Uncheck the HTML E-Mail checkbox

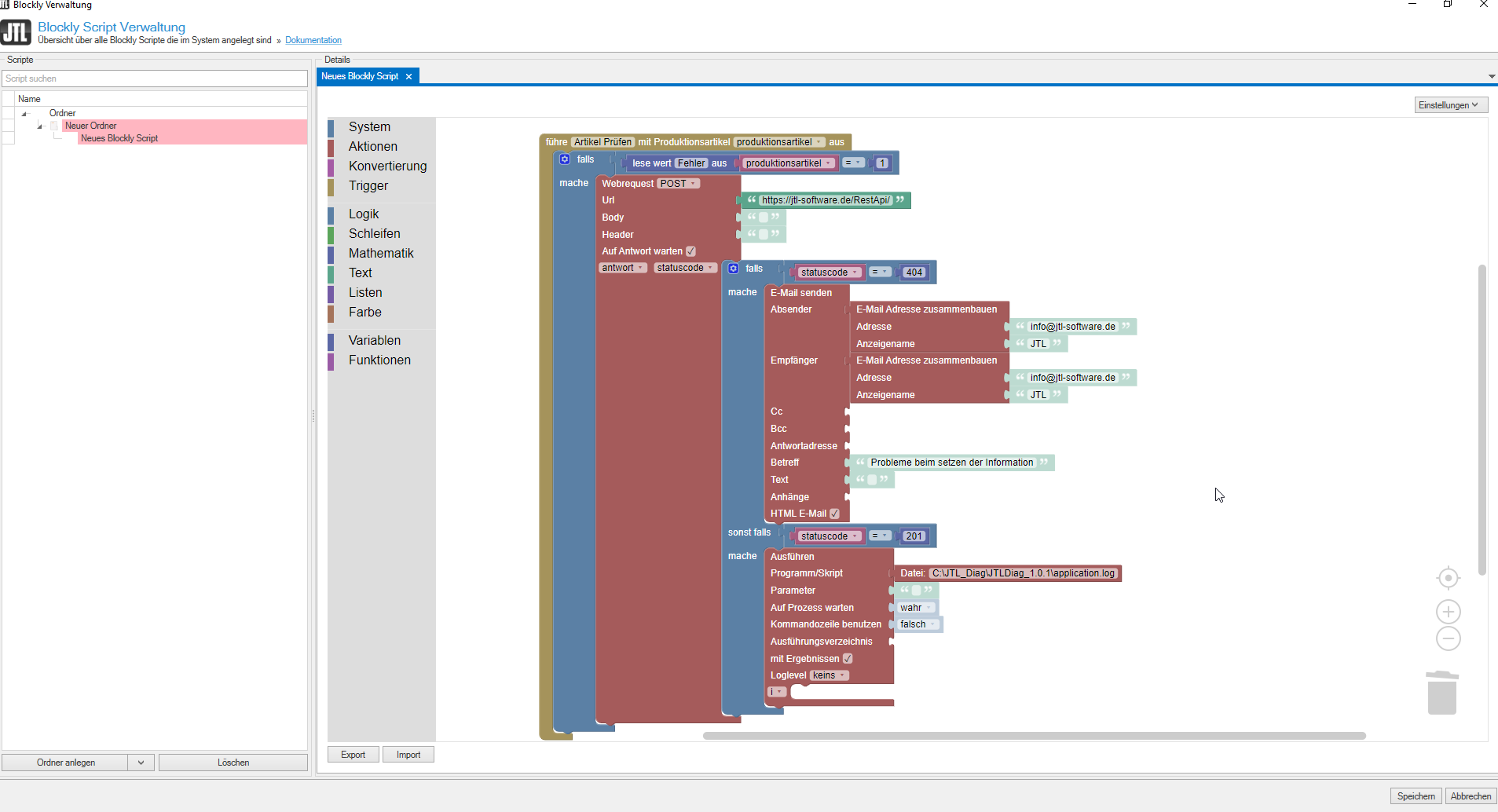coord(834,514)
